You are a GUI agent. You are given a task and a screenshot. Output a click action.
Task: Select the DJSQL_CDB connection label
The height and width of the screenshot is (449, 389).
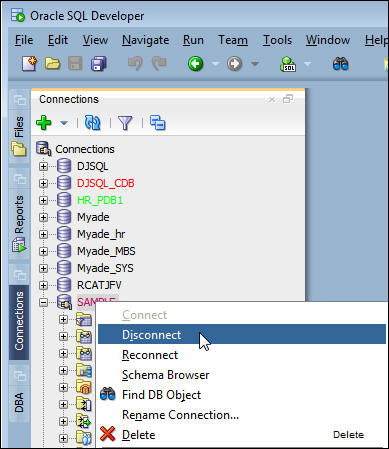(105, 183)
